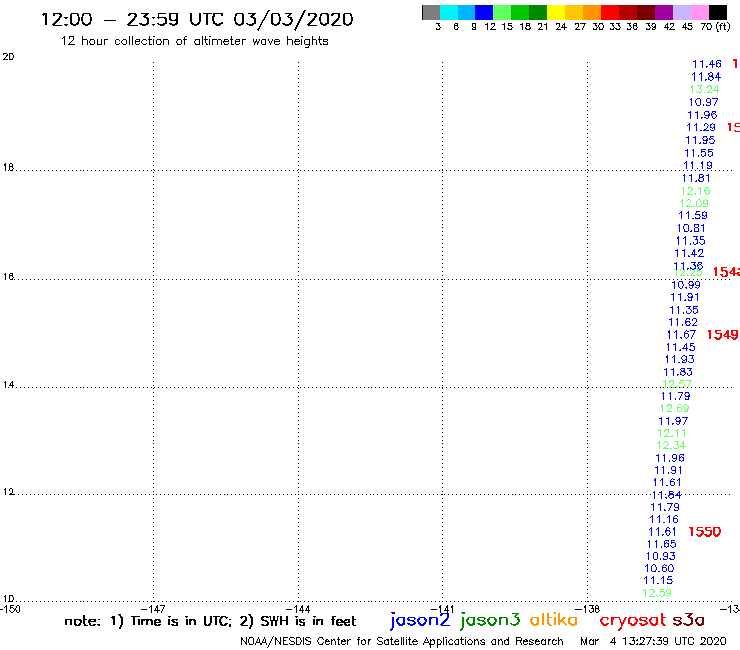Image resolution: width=740 pixels, height=650 pixels.
Task: Click the wave height value 11.65
Action: pos(661,544)
